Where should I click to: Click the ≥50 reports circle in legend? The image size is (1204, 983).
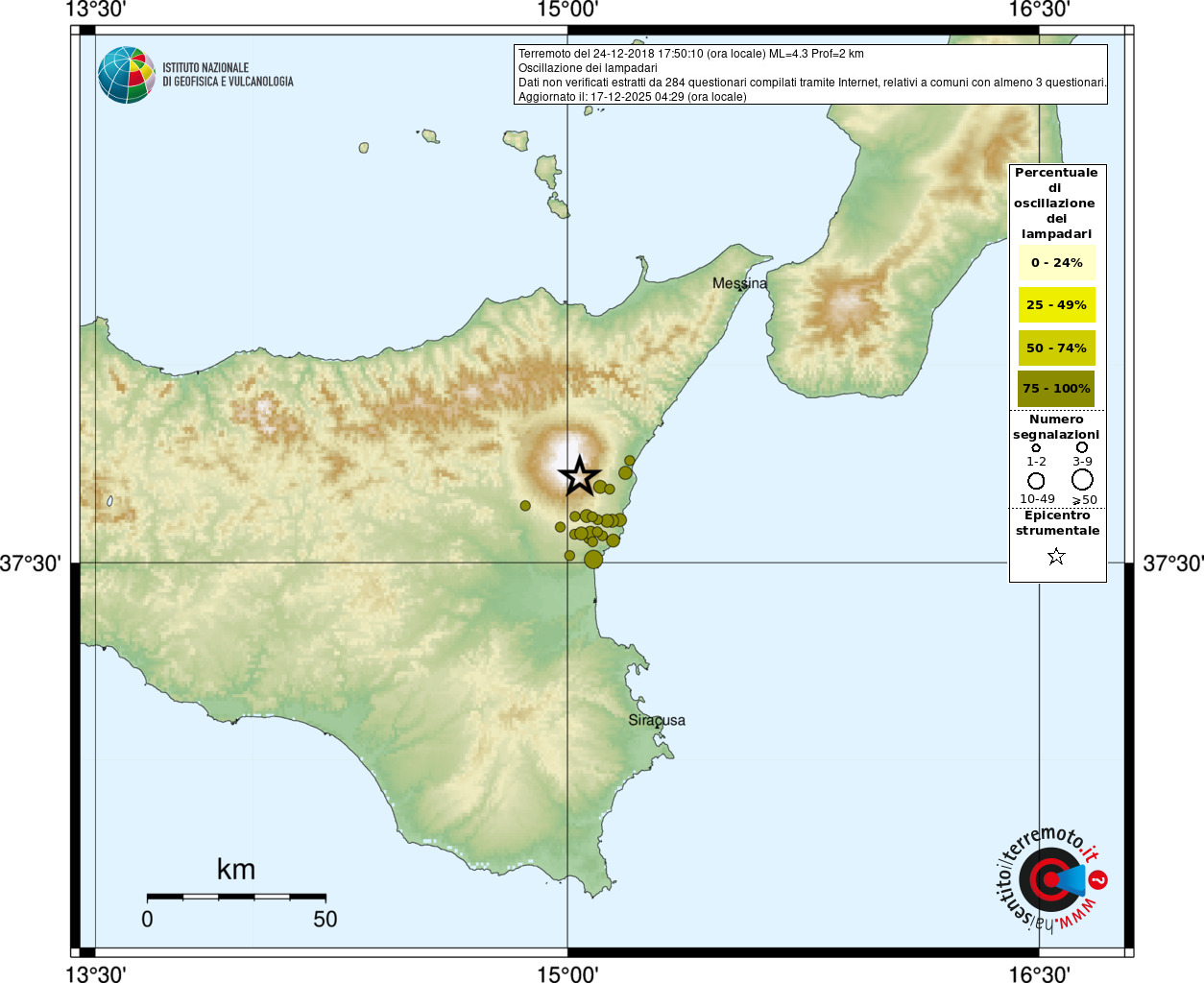1082,479
